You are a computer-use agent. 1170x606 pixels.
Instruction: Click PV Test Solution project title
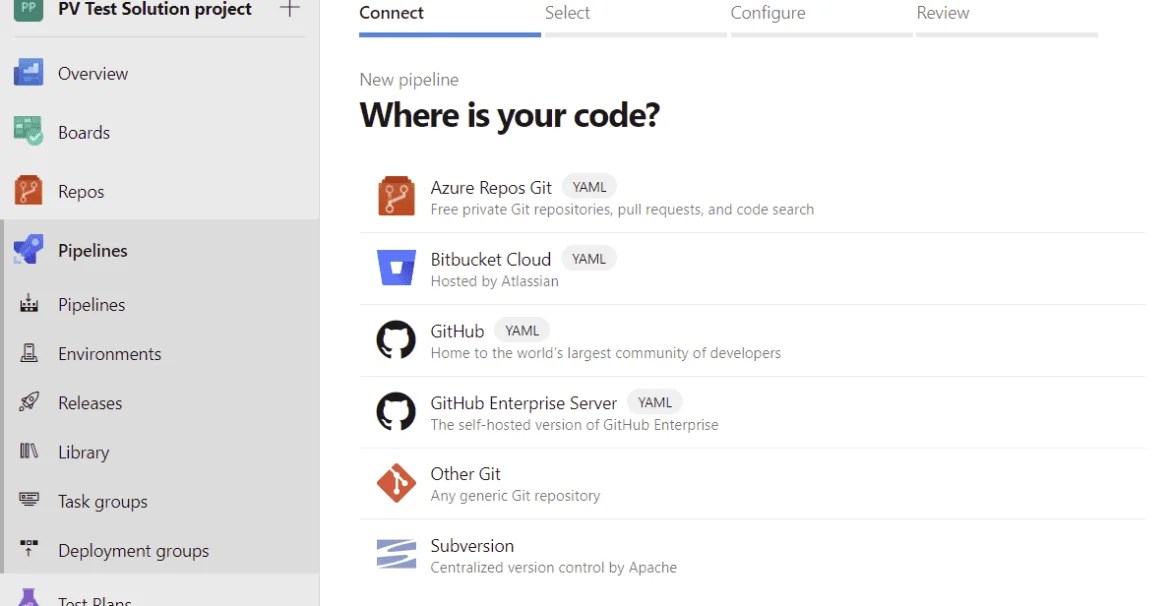(x=155, y=10)
